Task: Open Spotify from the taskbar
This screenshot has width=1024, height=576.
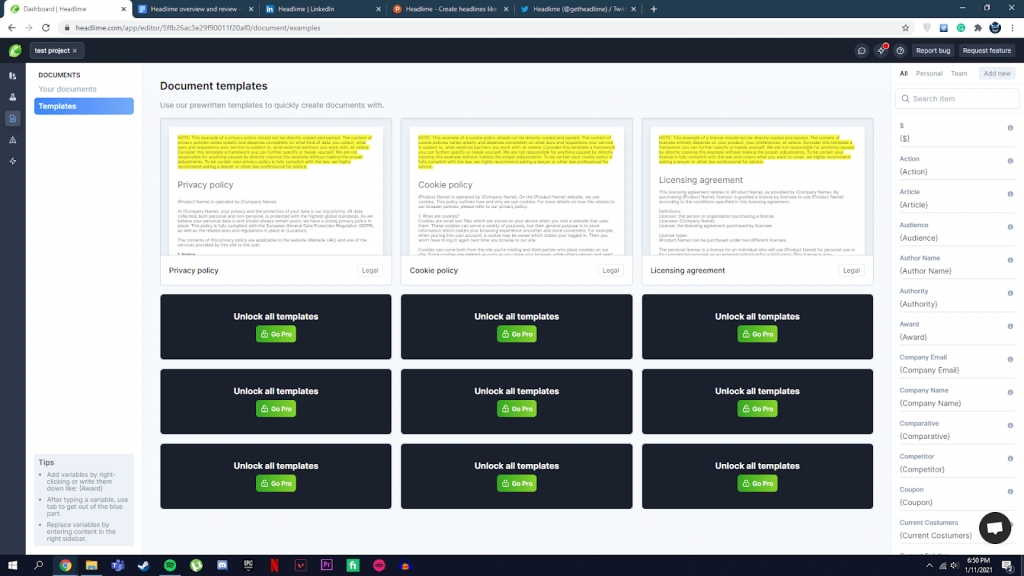Action: coord(170,566)
